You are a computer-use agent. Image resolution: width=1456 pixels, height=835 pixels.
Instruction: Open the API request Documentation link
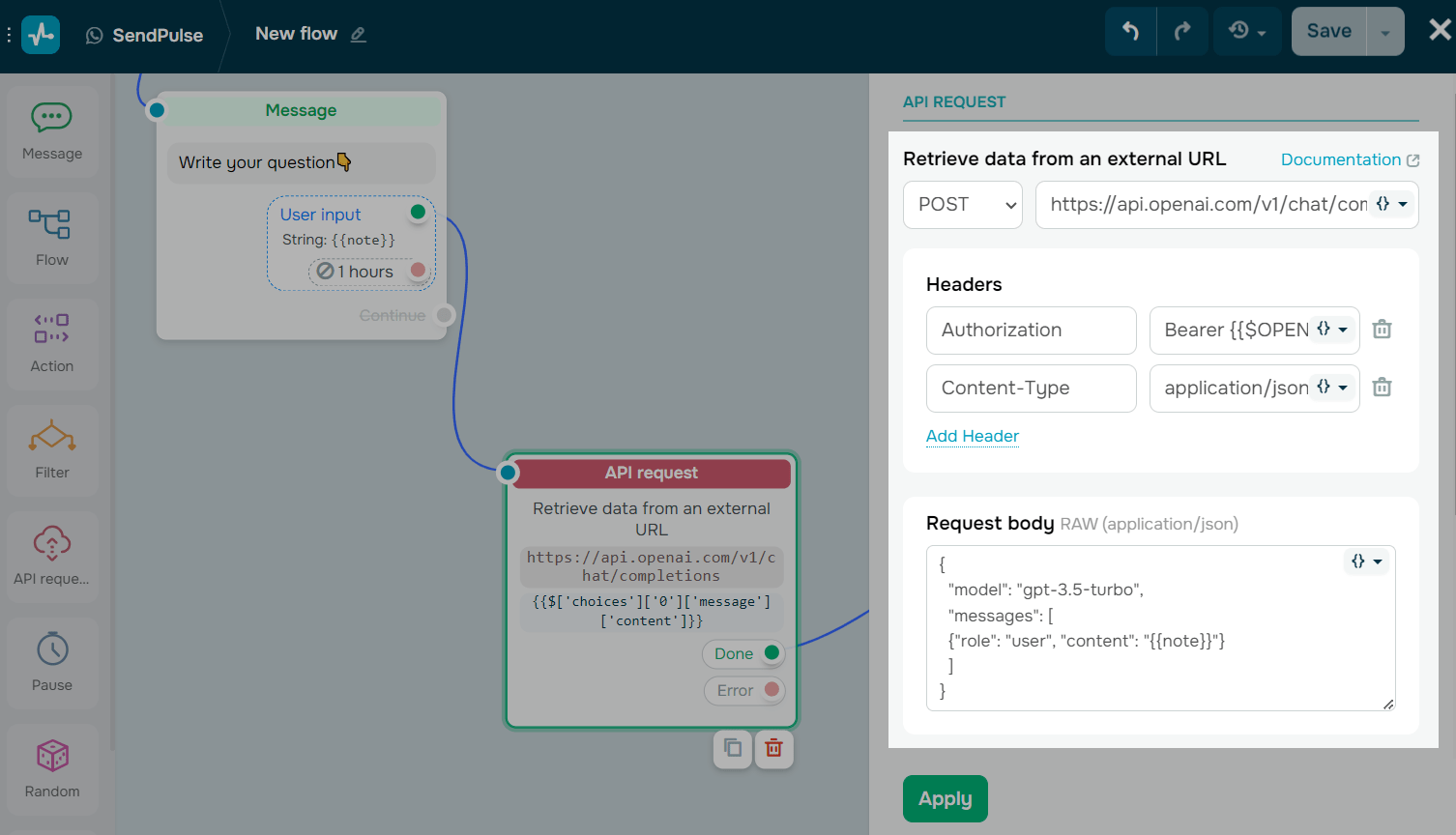tap(1342, 158)
